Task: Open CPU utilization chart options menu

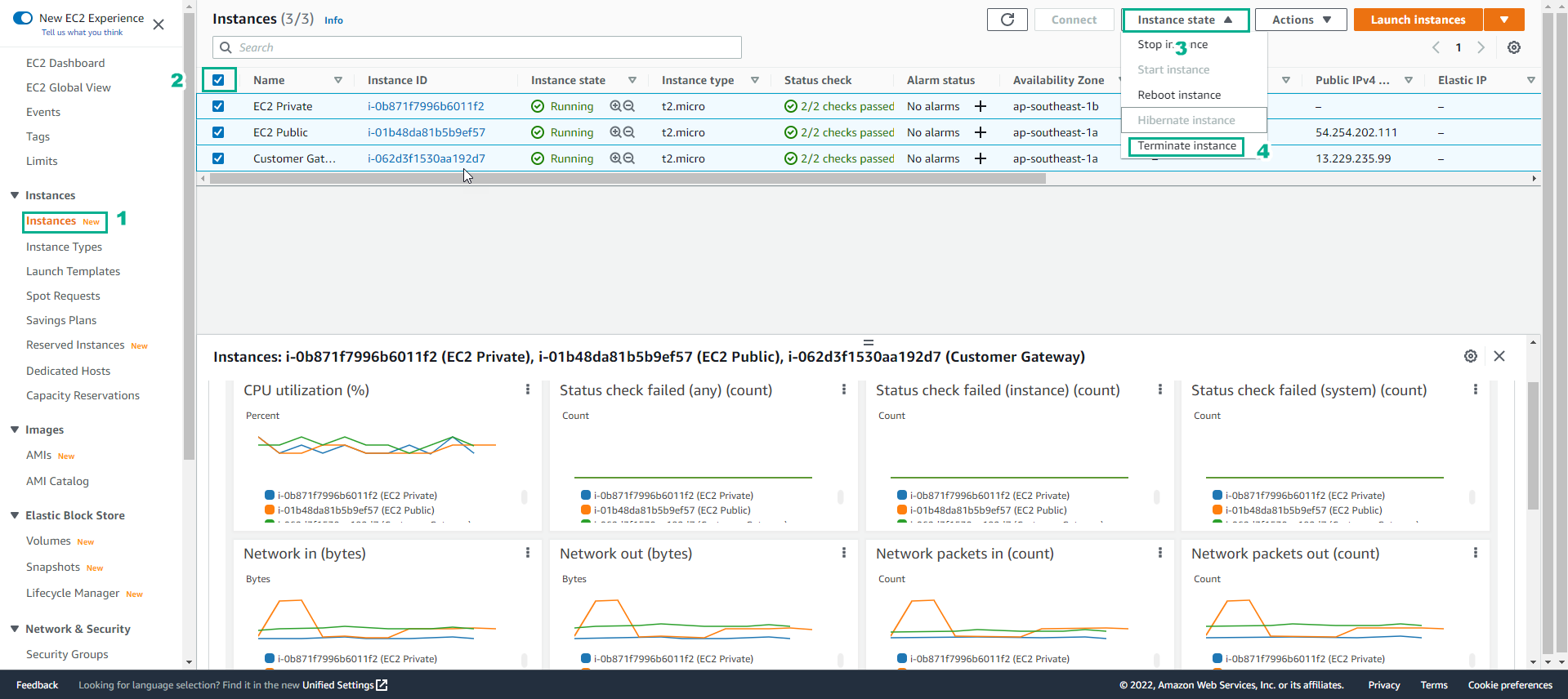Action: click(x=528, y=390)
